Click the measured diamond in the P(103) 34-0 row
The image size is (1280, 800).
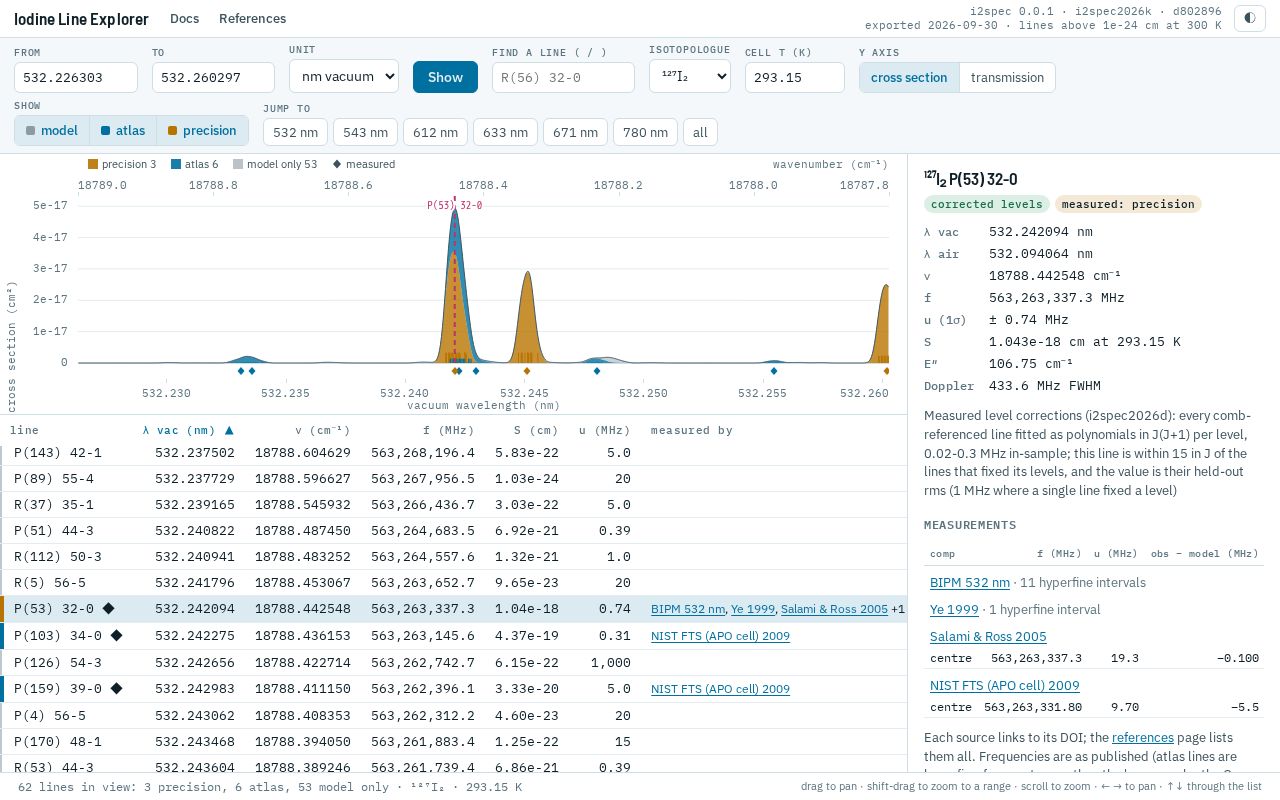117,635
